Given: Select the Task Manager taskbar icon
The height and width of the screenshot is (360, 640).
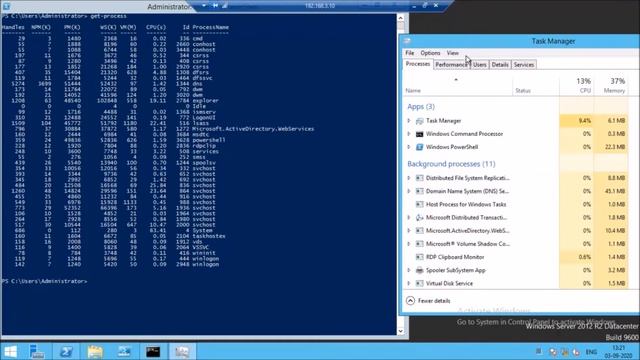Looking at the screenshot, I should pos(182,351).
